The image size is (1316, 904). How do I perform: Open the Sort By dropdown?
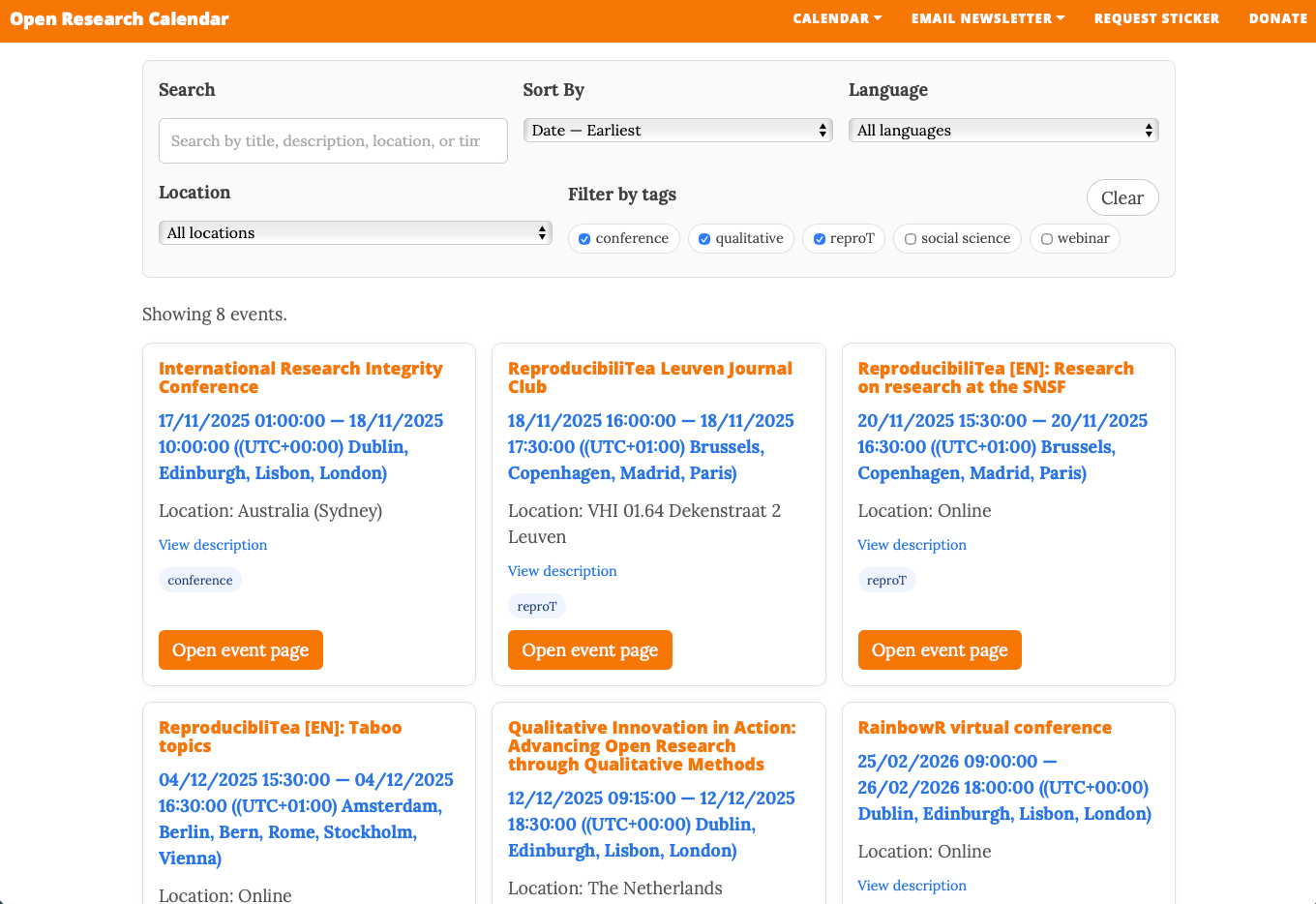click(677, 131)
